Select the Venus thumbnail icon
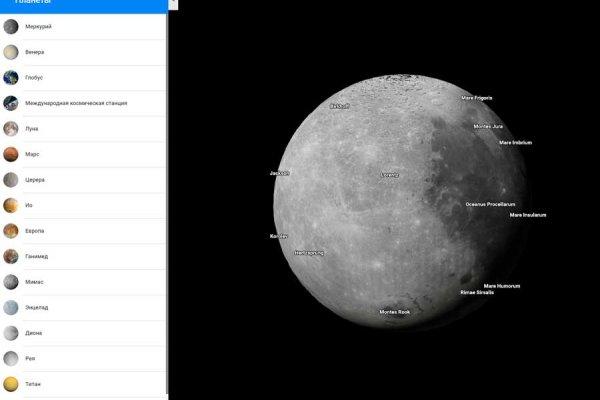Image resolution: width=600 pixels, height=400 pixels. pos(11,52)
